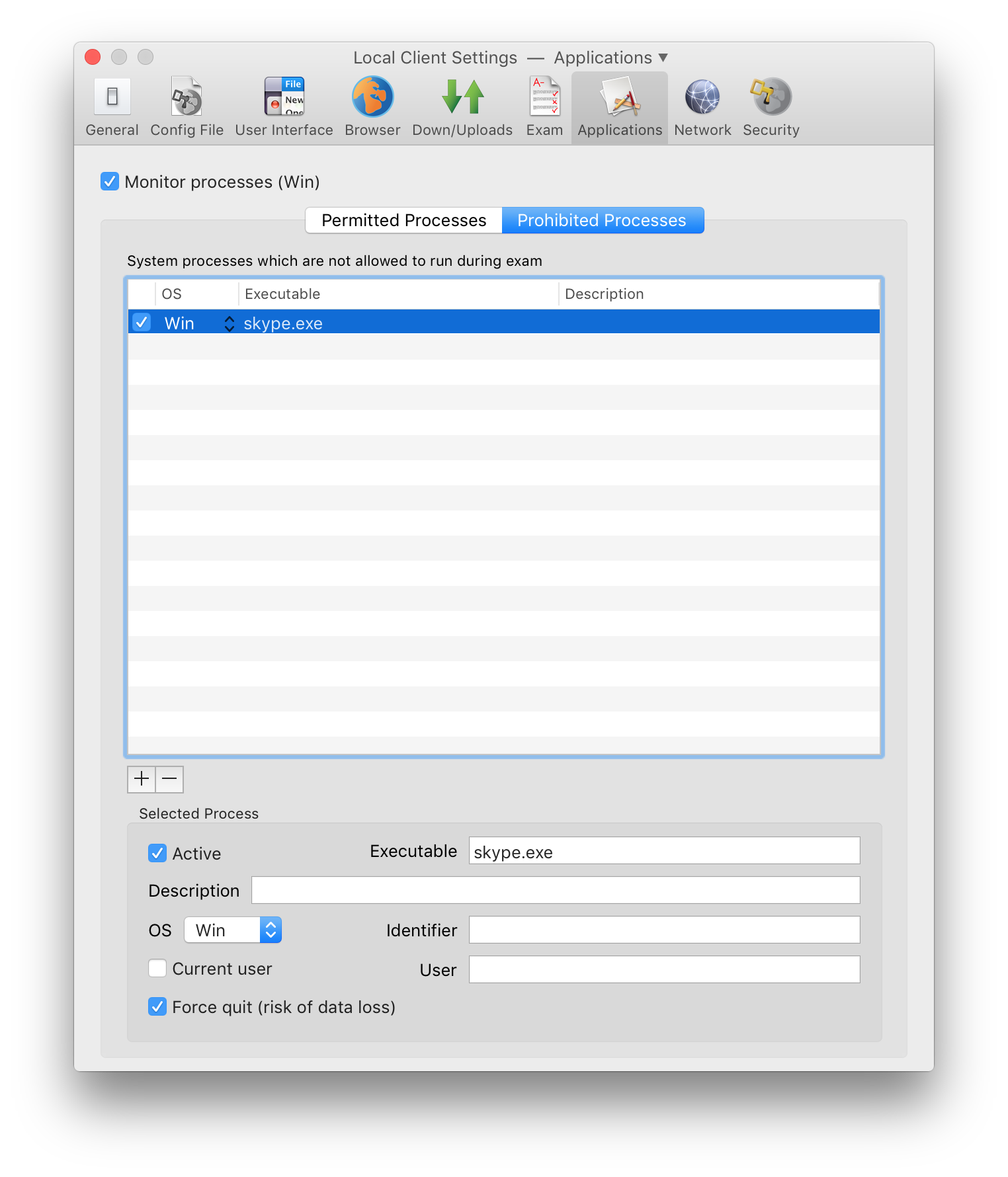Click the Executable column header
This screenshot has height=1177, width=1008.
pyautogui.click(x=398, y=294)
